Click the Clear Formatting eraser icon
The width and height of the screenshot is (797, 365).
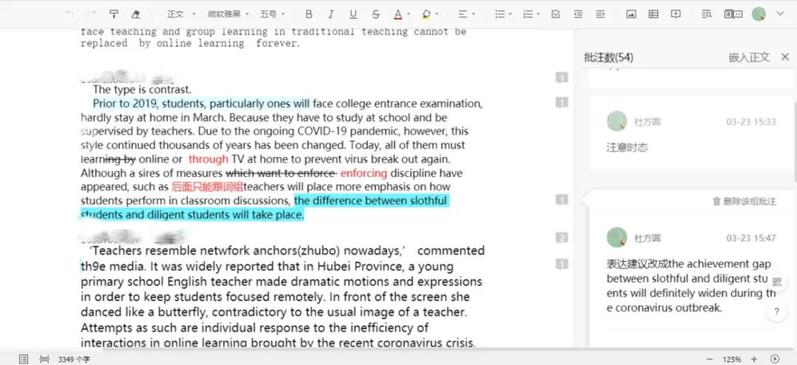[135, 14]
